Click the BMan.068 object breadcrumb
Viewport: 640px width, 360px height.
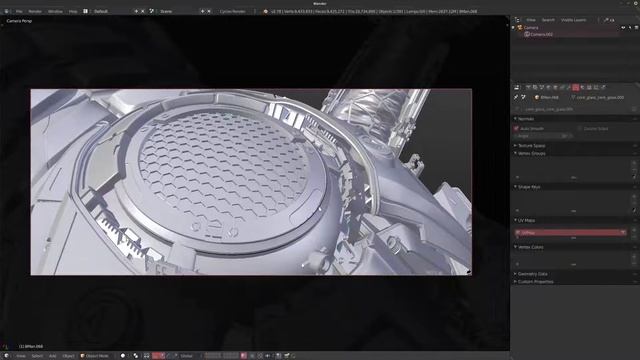point(547,97)
